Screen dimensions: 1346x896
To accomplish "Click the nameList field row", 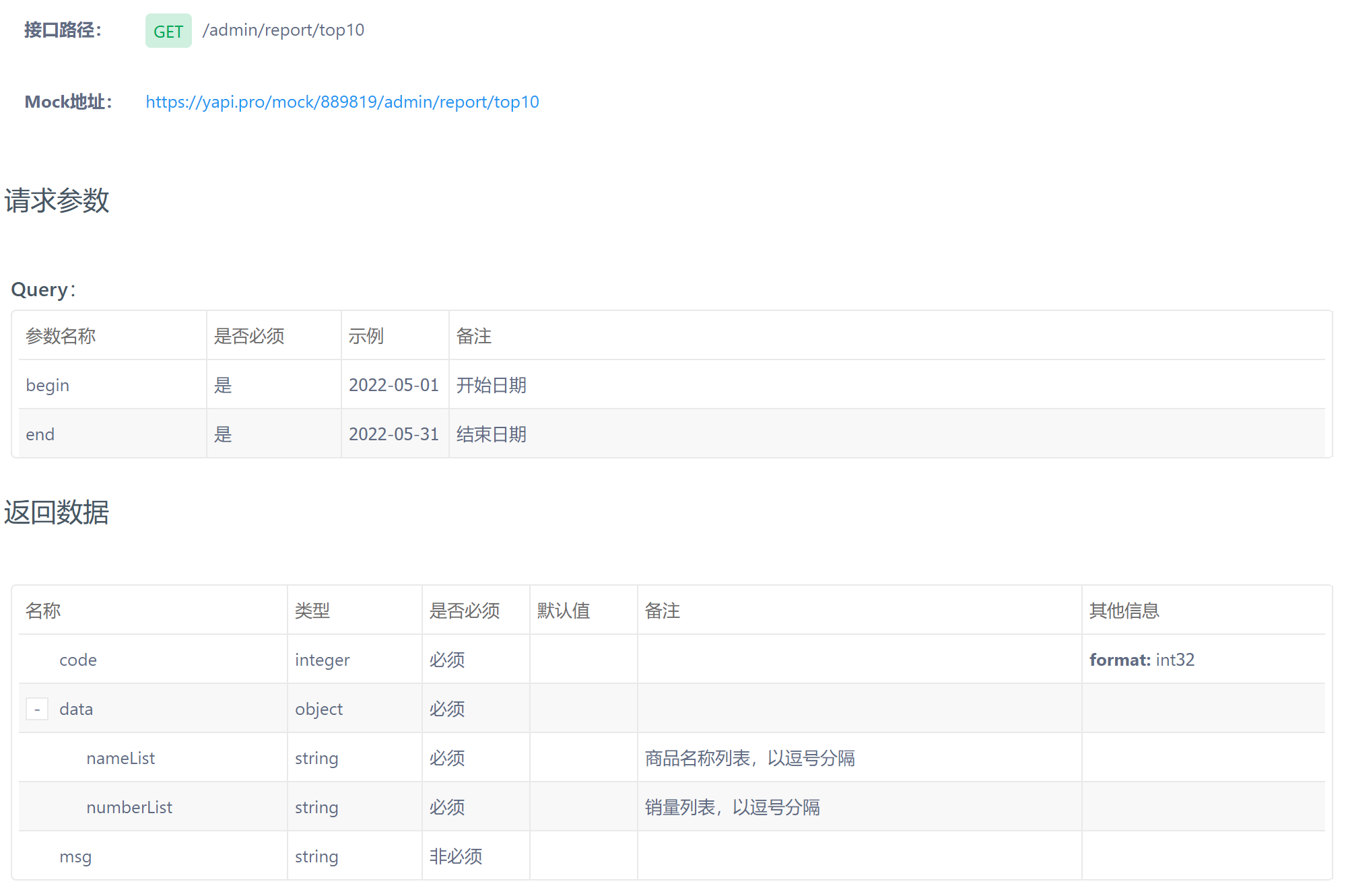I will coord(121,758).
